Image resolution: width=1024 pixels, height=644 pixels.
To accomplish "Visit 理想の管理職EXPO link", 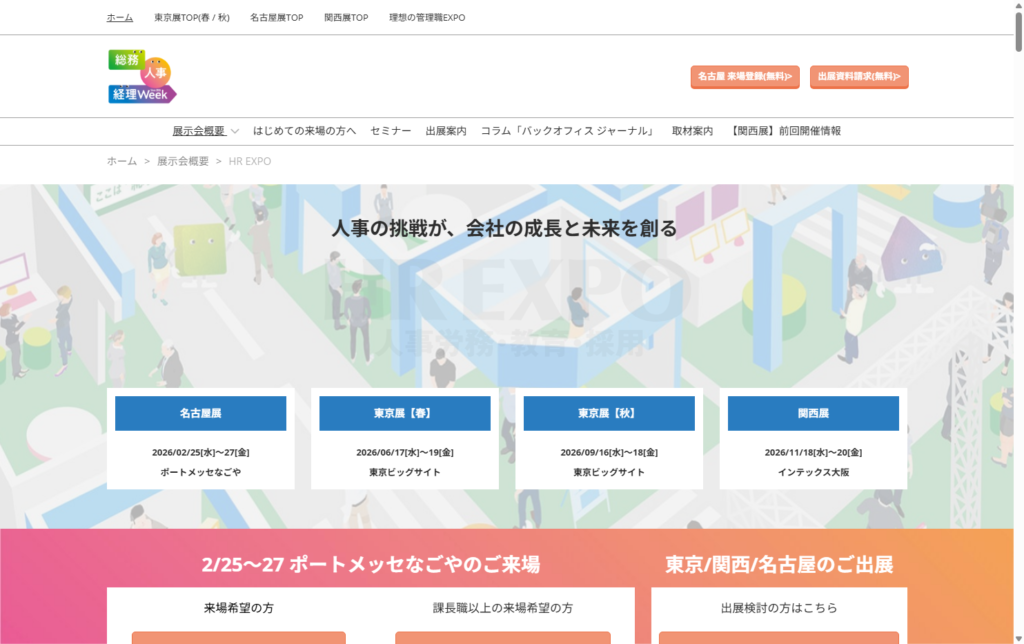I will coord(427,18).
